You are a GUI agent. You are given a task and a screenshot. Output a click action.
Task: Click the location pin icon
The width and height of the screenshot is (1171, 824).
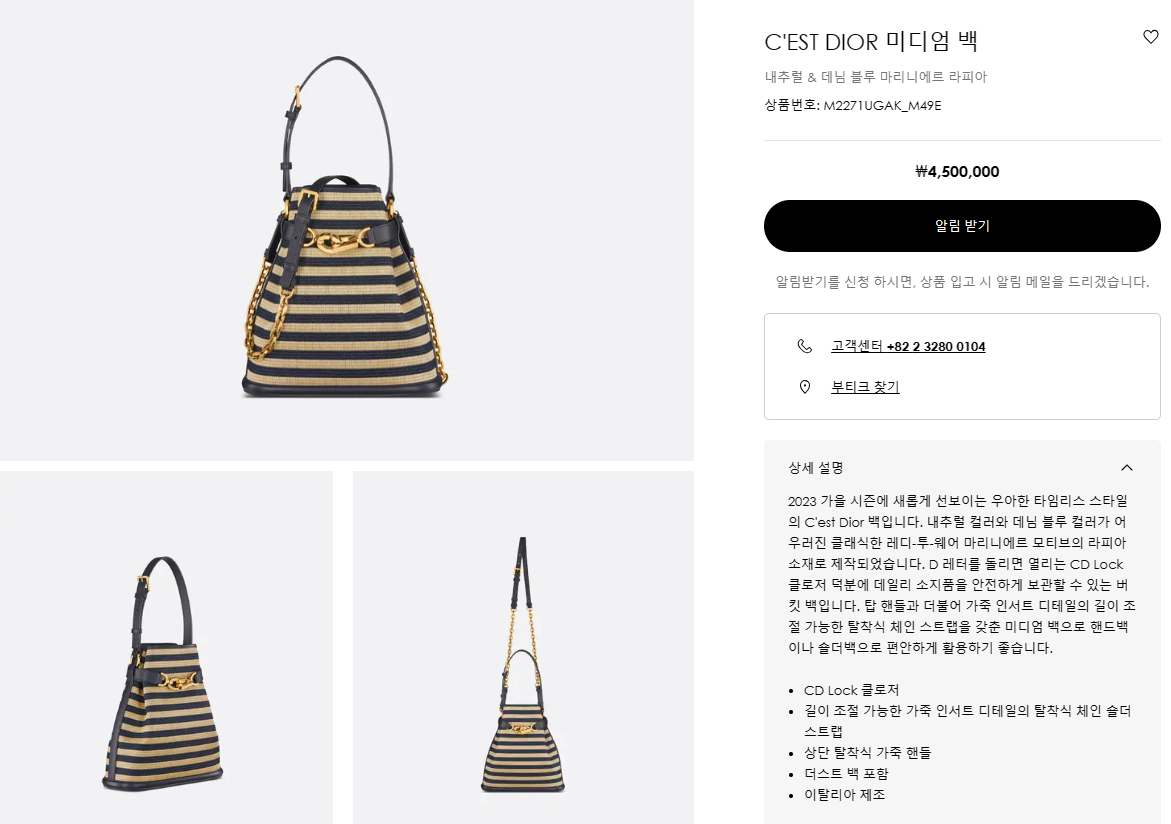[804, 387]
